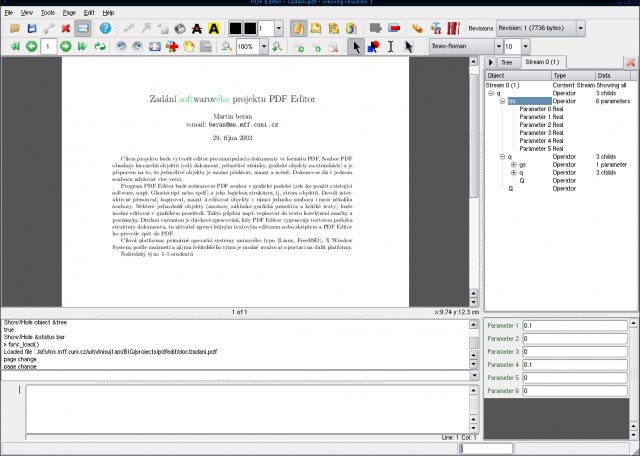This screenshot has height=456, width=640.
Task: Click the wrench tools icon
Action: pos(49,29)
